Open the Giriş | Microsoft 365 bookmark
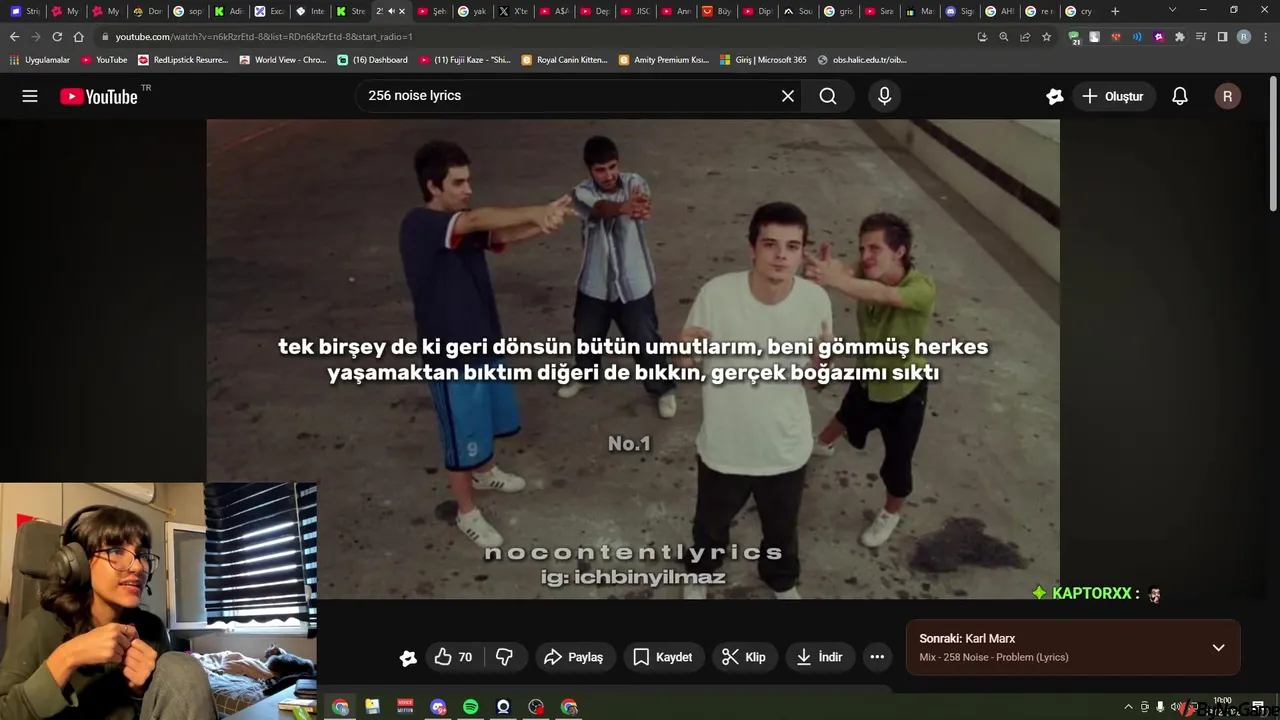1280x720 pixels. pos(763,60)
